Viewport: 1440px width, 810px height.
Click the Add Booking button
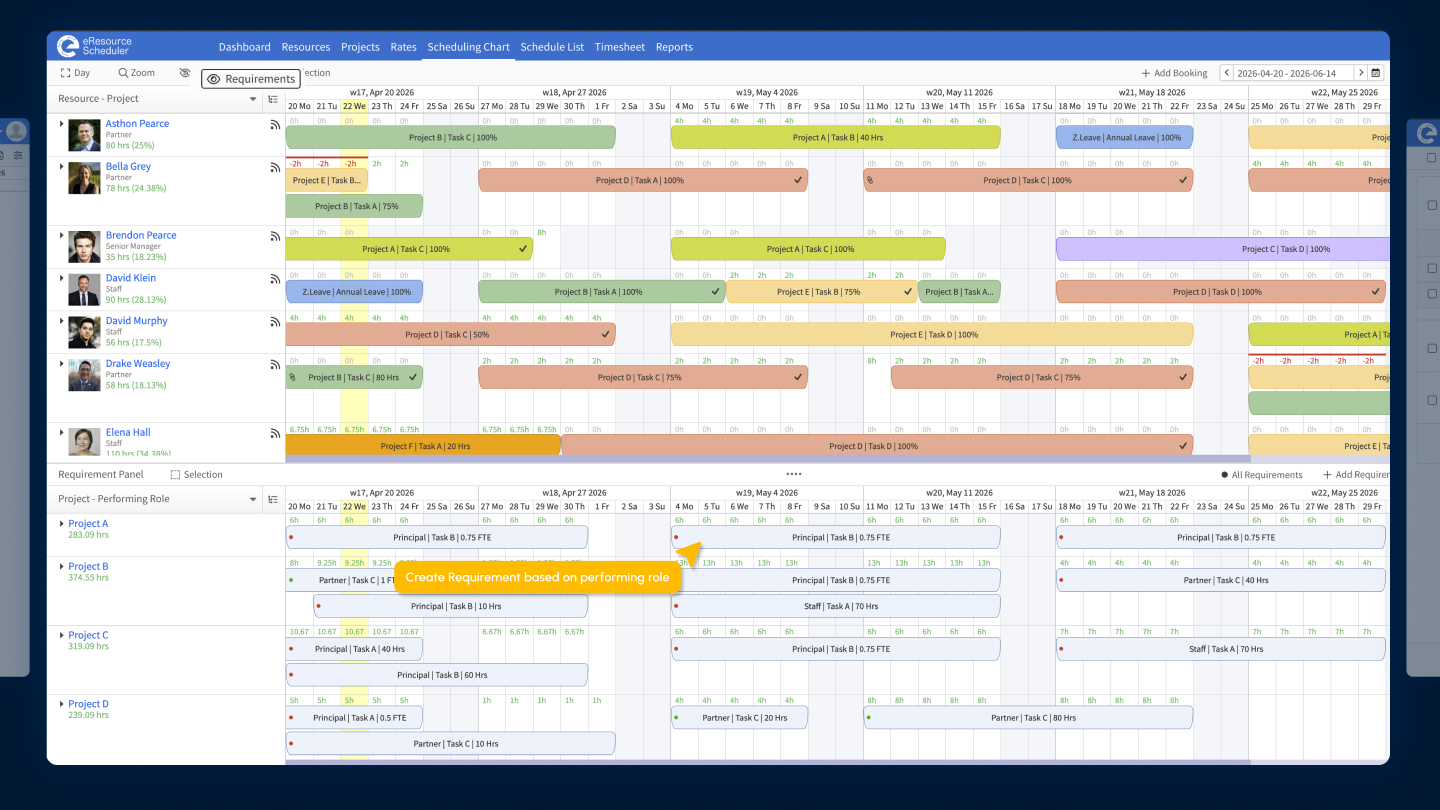click(x=1175, y=73)
